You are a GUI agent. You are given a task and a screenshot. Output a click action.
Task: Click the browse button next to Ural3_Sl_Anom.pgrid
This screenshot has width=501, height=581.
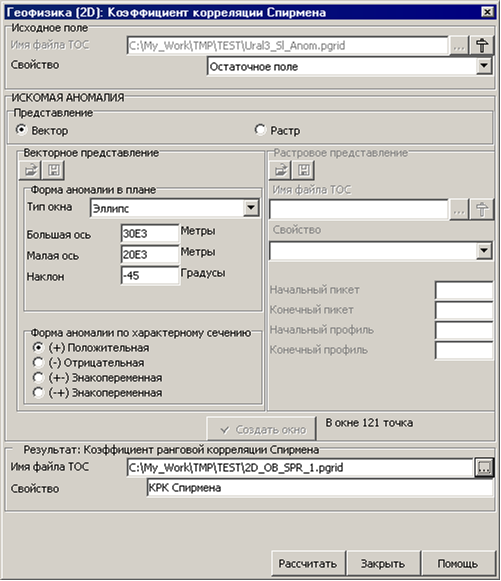[x=459, y=46]
